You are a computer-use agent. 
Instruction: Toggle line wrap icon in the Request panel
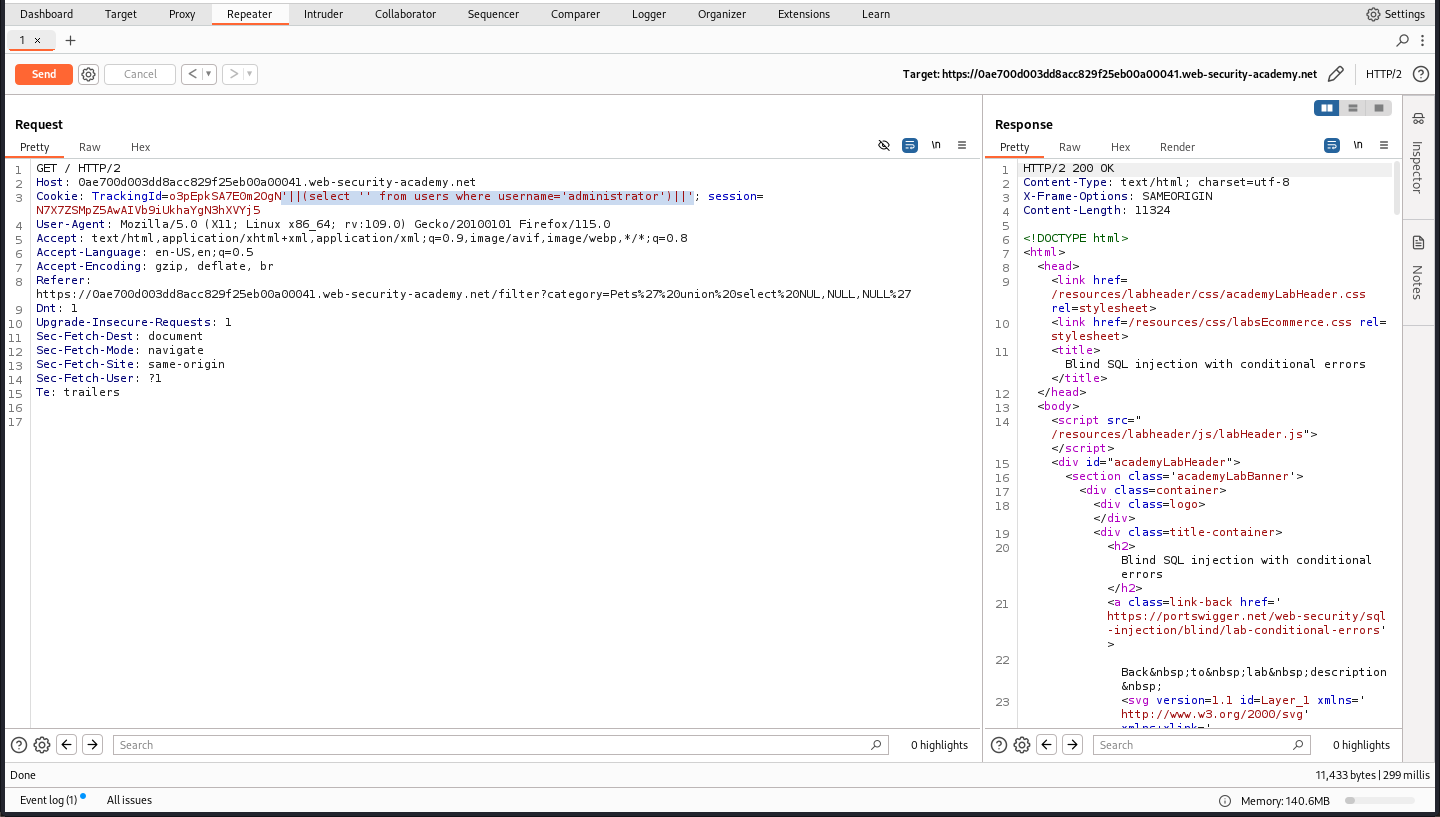point(910,145)
